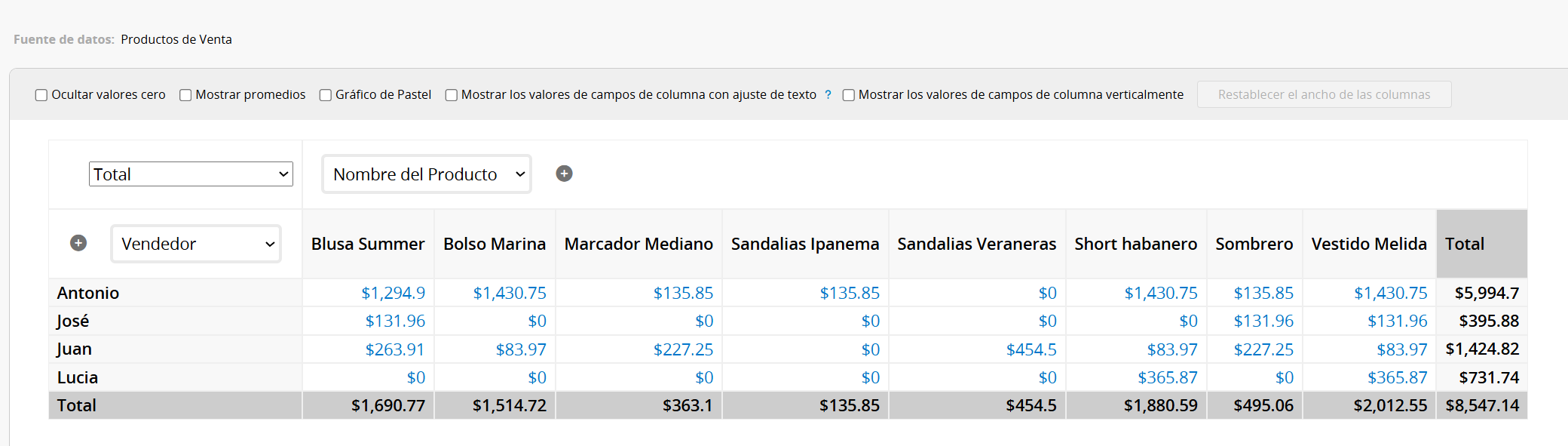Open the Vendedor row field dropdown
Screen dimensions: 1568x446
(196, 244)
